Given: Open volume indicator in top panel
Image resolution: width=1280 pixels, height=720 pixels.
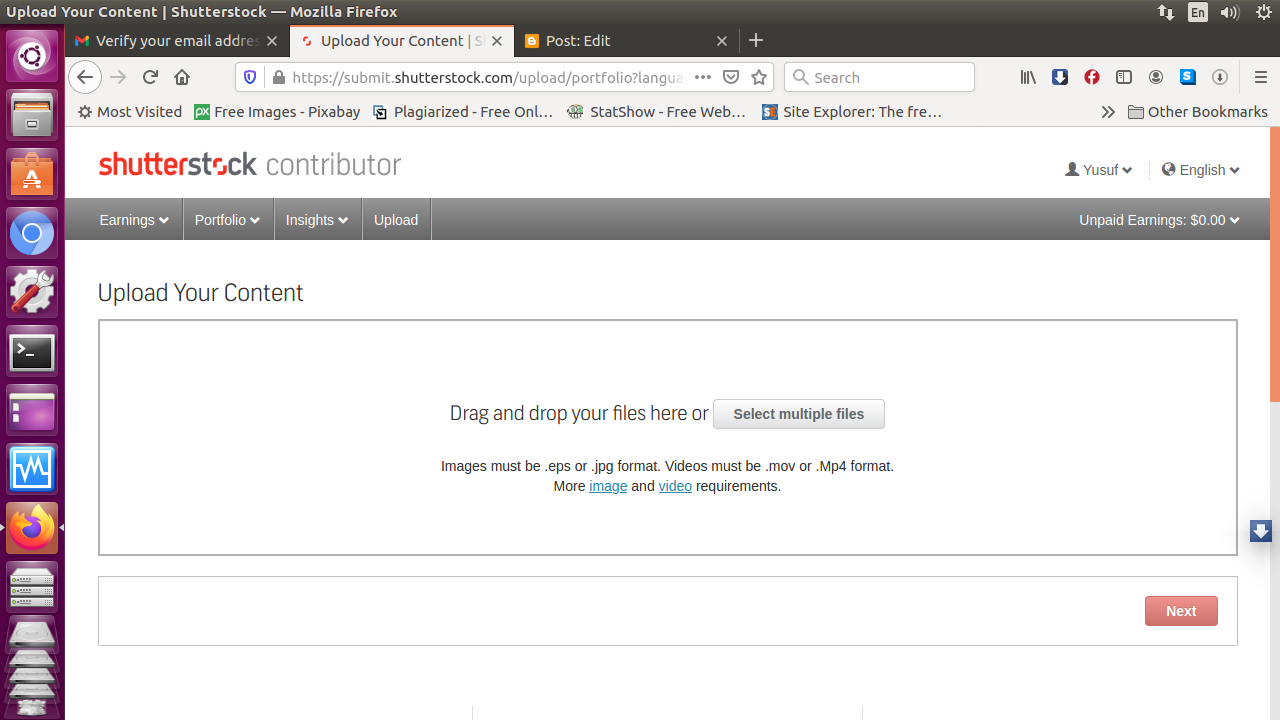Looking at the screenshot, I should pyautogui.click(x=1230, y=12).
